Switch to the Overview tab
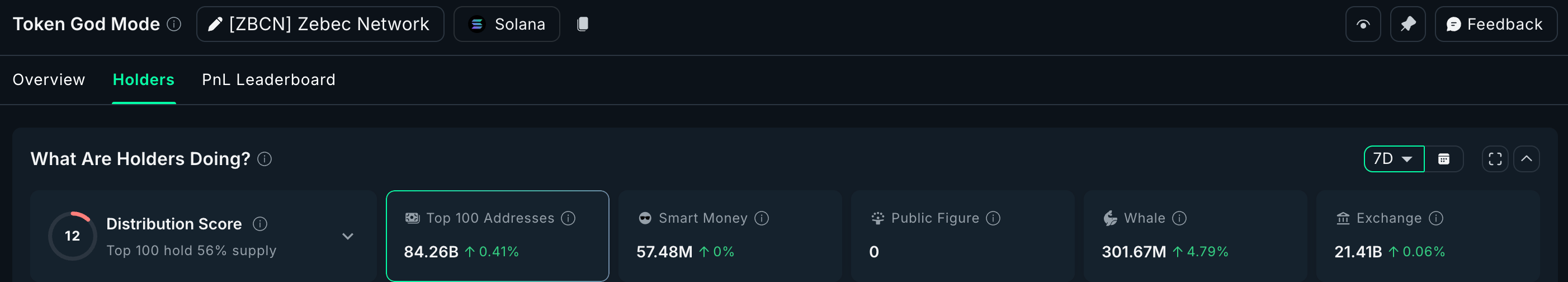 click(x=49, y=80)
